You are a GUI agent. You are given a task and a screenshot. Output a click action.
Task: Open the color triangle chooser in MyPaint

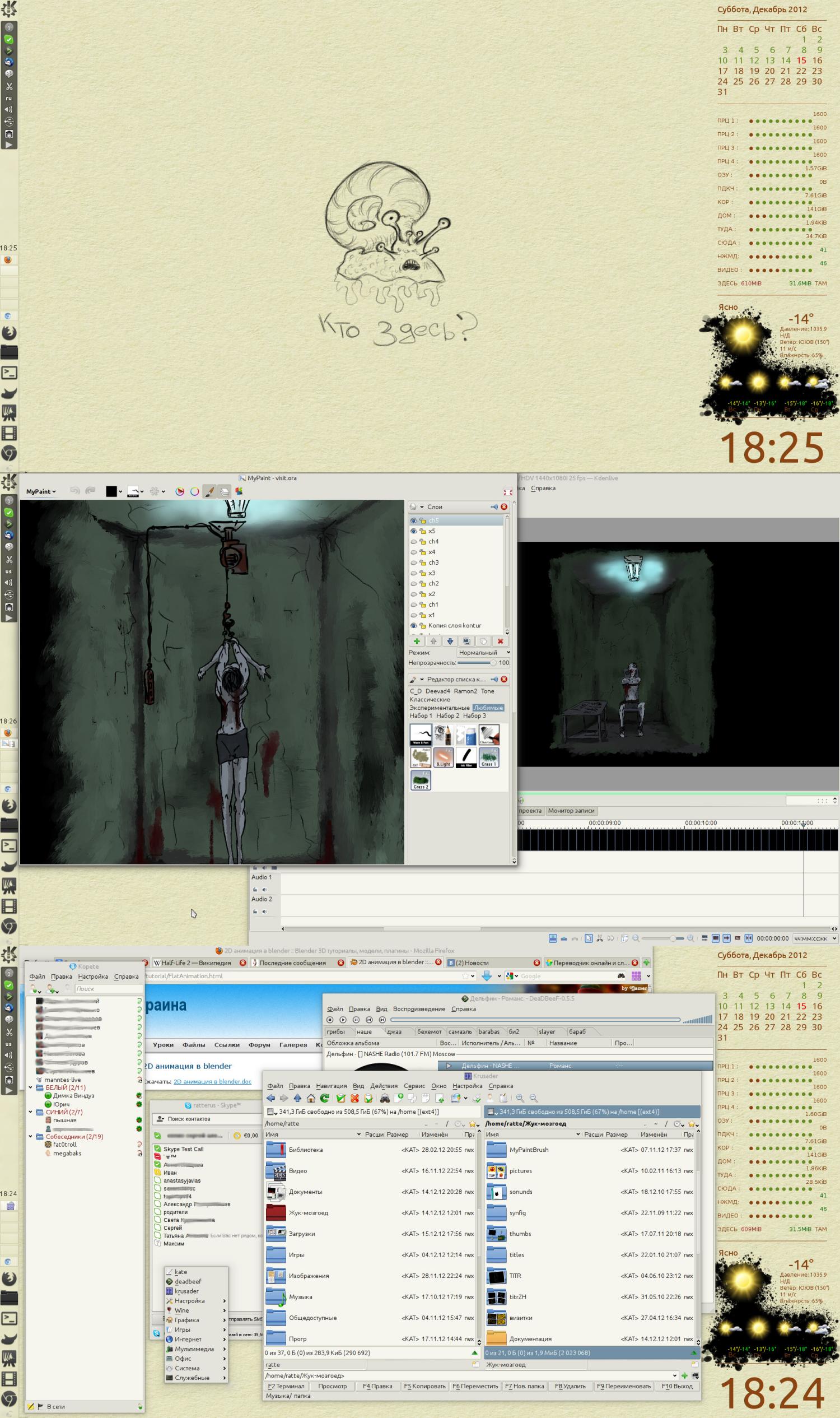(x=180, y=491)
